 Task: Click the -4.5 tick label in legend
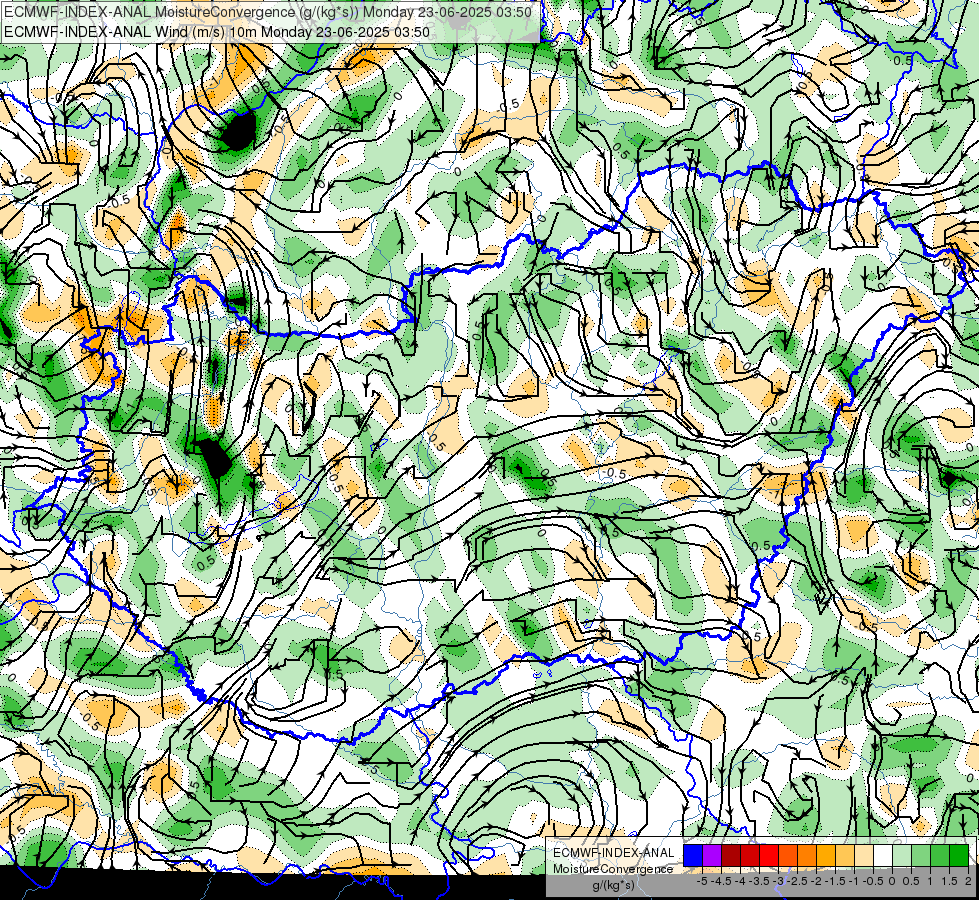[721, 881]
